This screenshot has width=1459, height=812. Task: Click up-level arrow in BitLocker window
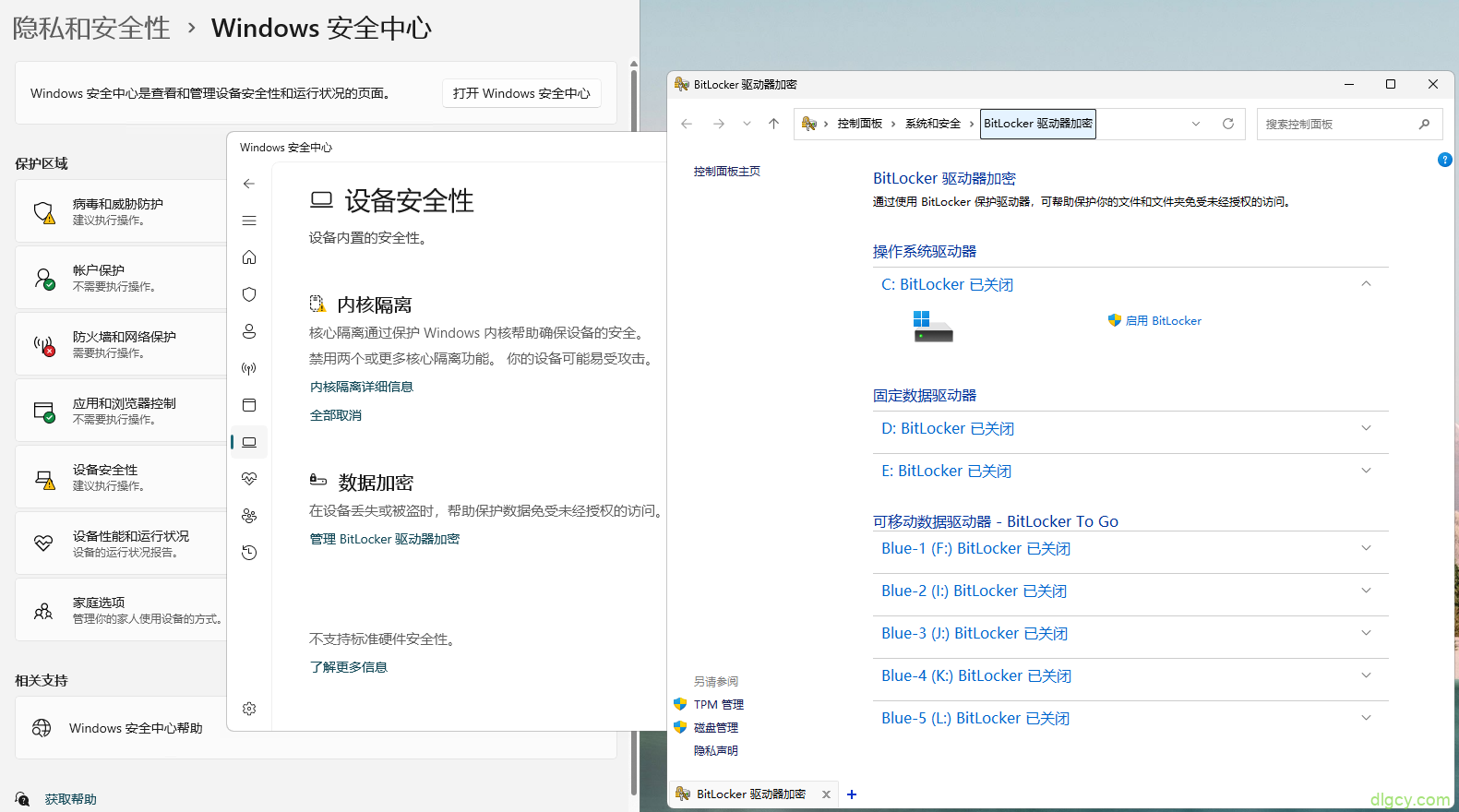pyautogui.click(x=774, y=124)
